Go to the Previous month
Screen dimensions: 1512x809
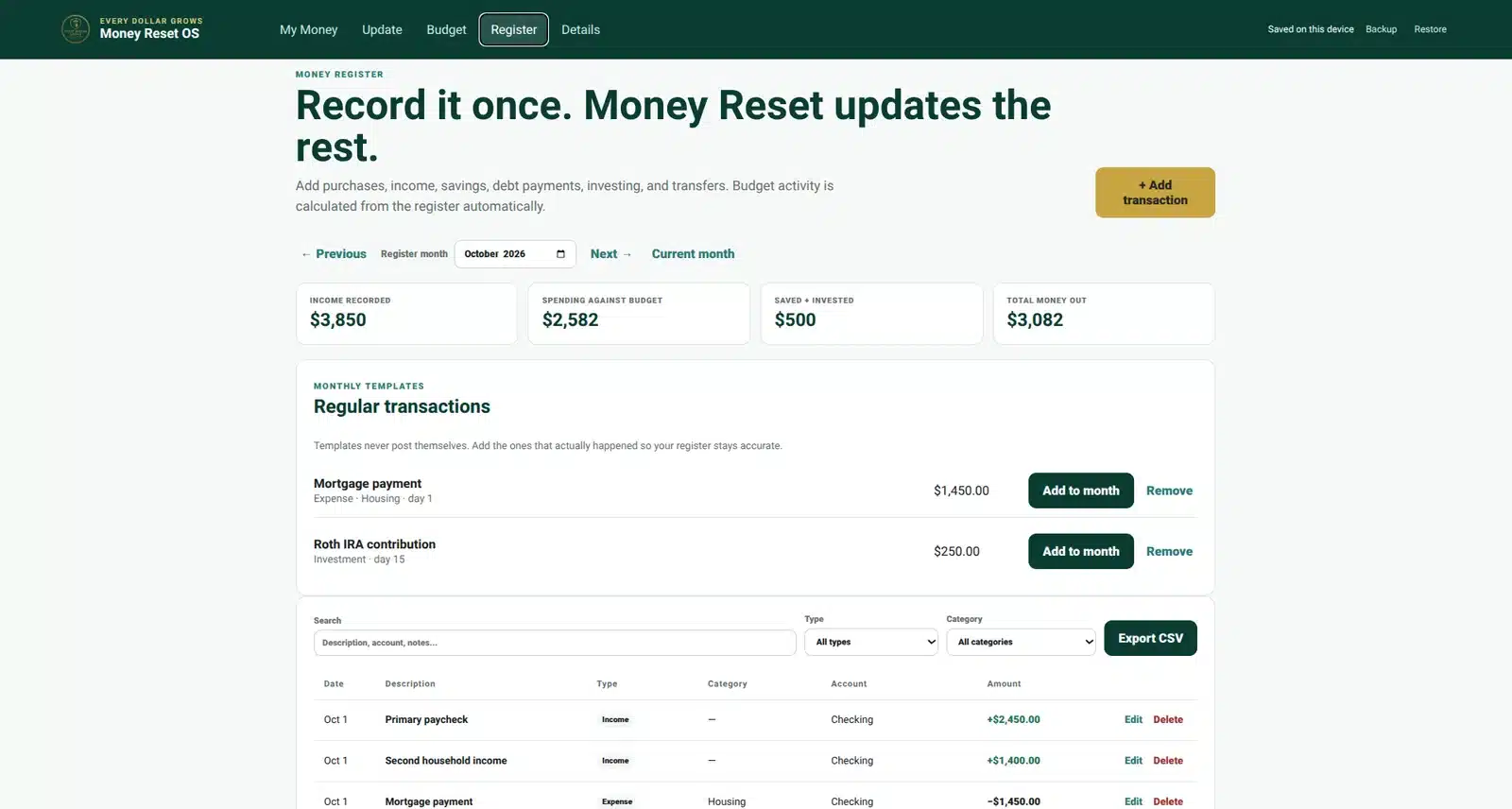click(334, 254)
